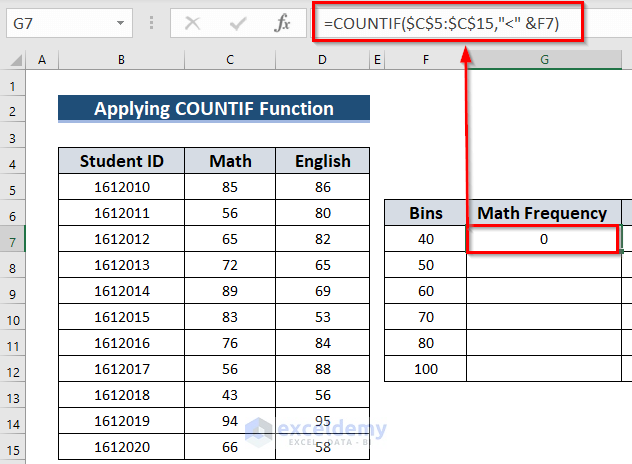Select cell with Student ID 1612015
Viewport: 632px width, 464px height.
click(121, 317)
